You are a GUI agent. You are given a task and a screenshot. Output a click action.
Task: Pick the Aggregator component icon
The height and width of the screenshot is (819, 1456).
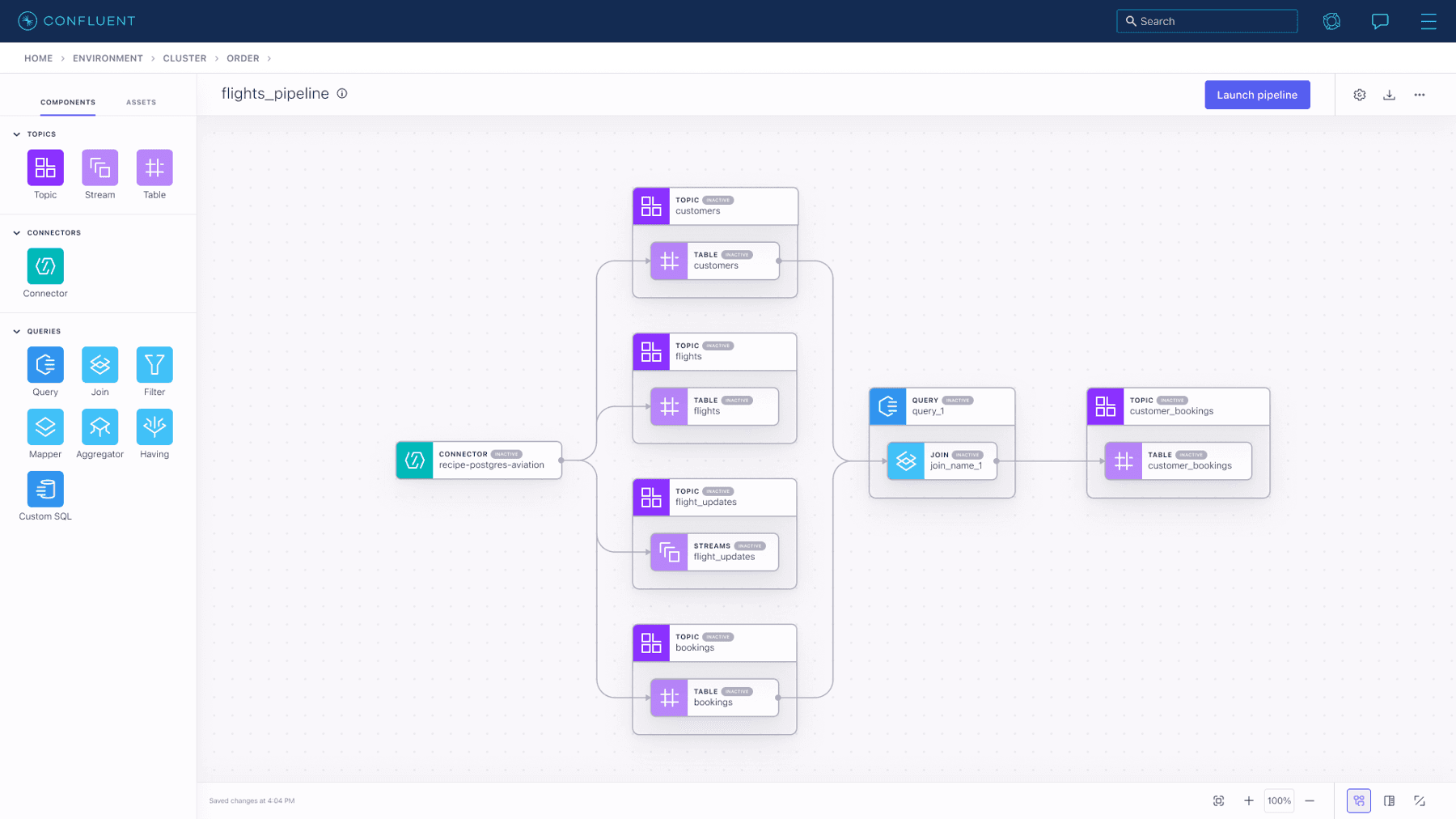[x=99, y=426]
